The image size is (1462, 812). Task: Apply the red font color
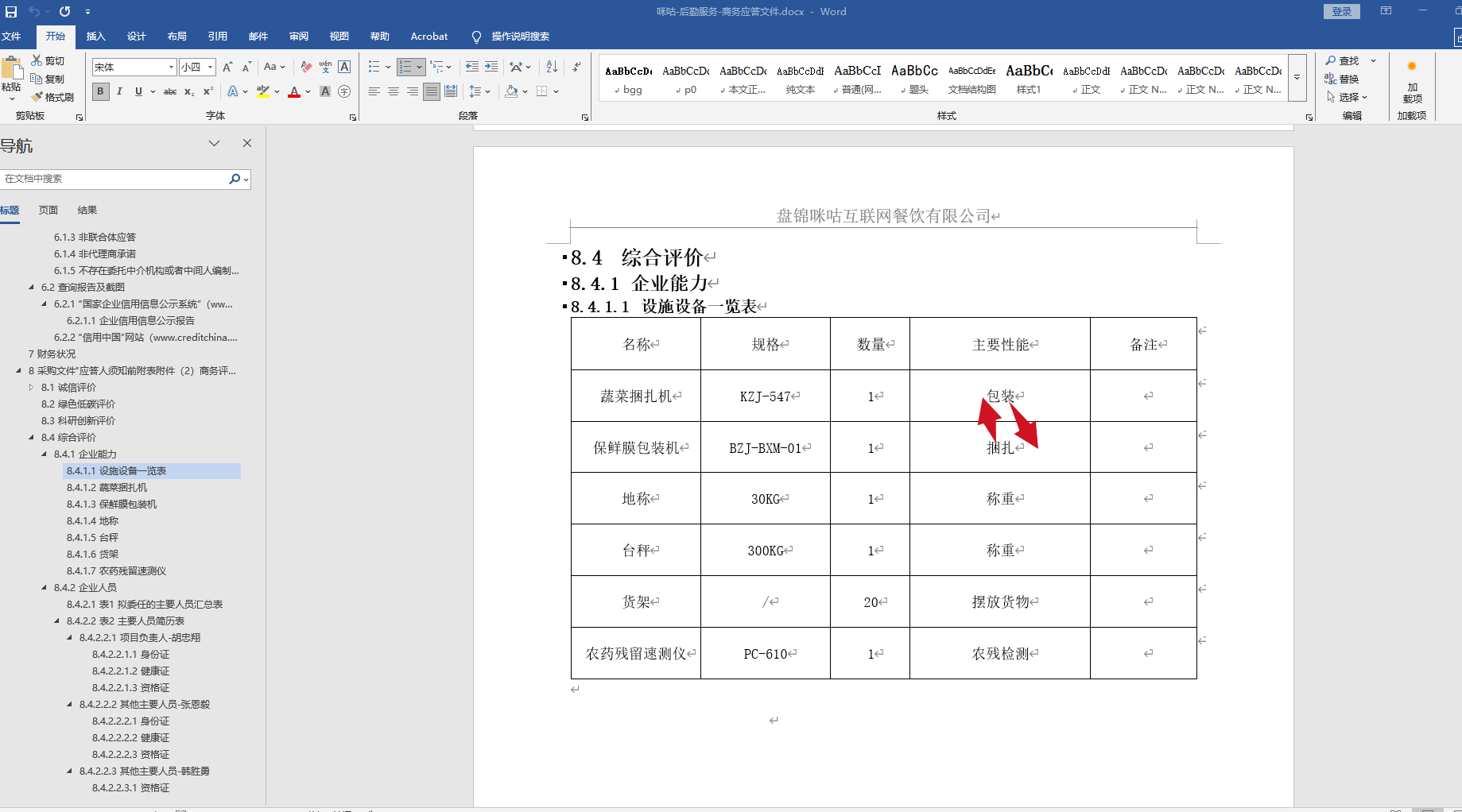[x=294, y=91]
